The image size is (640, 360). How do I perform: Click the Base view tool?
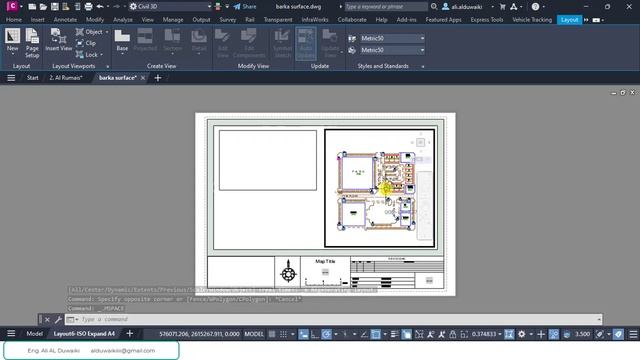coord(122,40)
